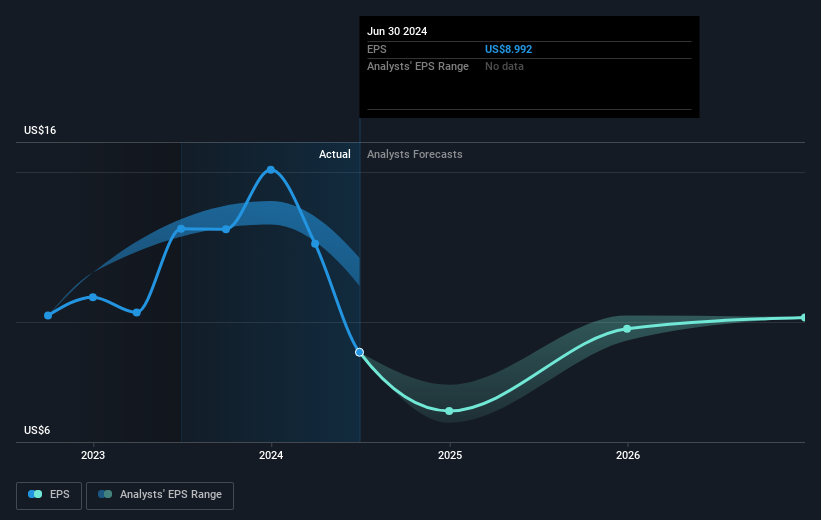The height and width of the screenshot is (520, 821).
Task: Click the 2025 forecast EPS data point
Action: coord(449,411)
